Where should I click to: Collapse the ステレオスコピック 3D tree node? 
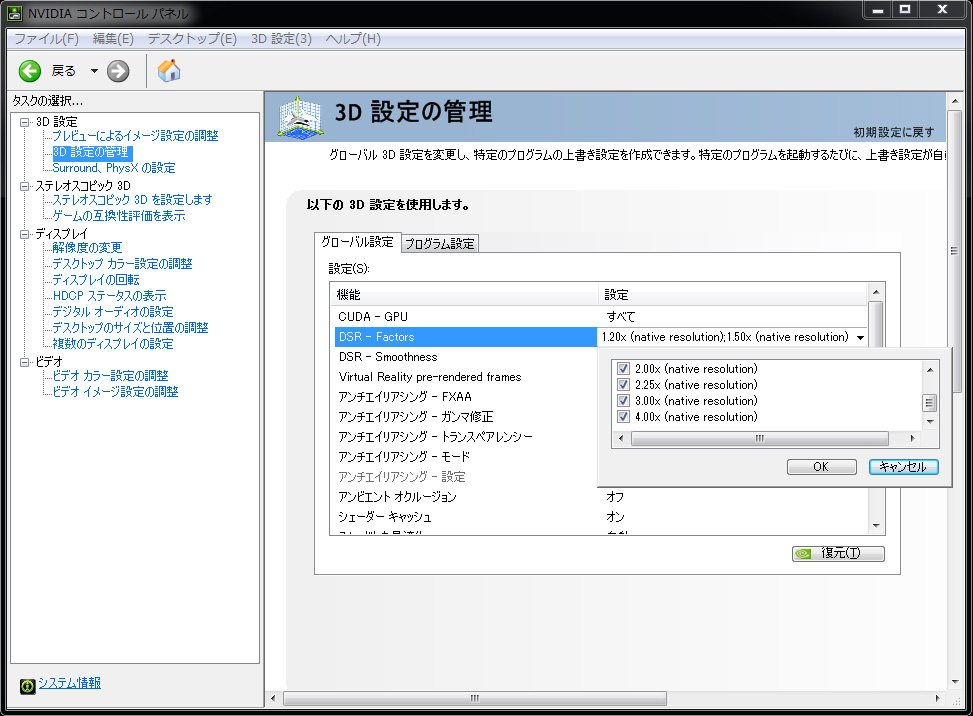click(25, 186)
